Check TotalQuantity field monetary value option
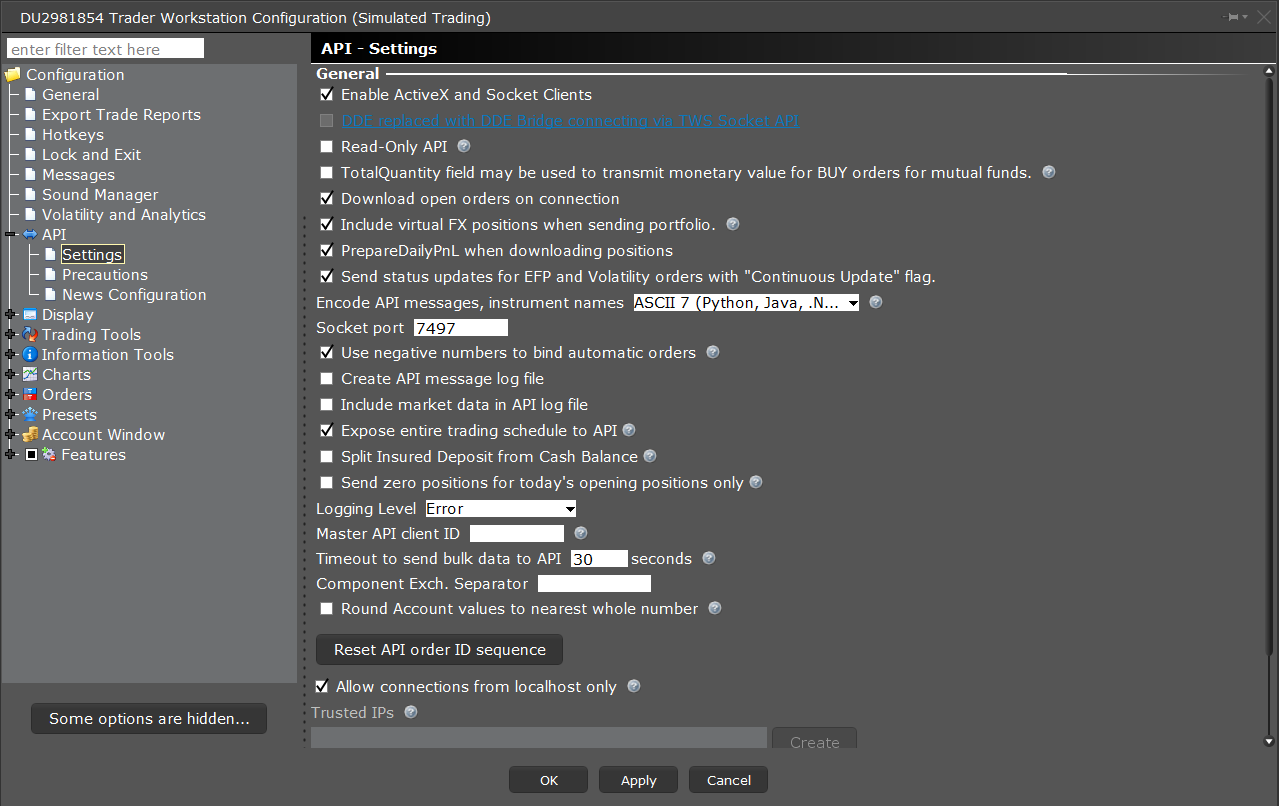 click(x=326, y=173)
